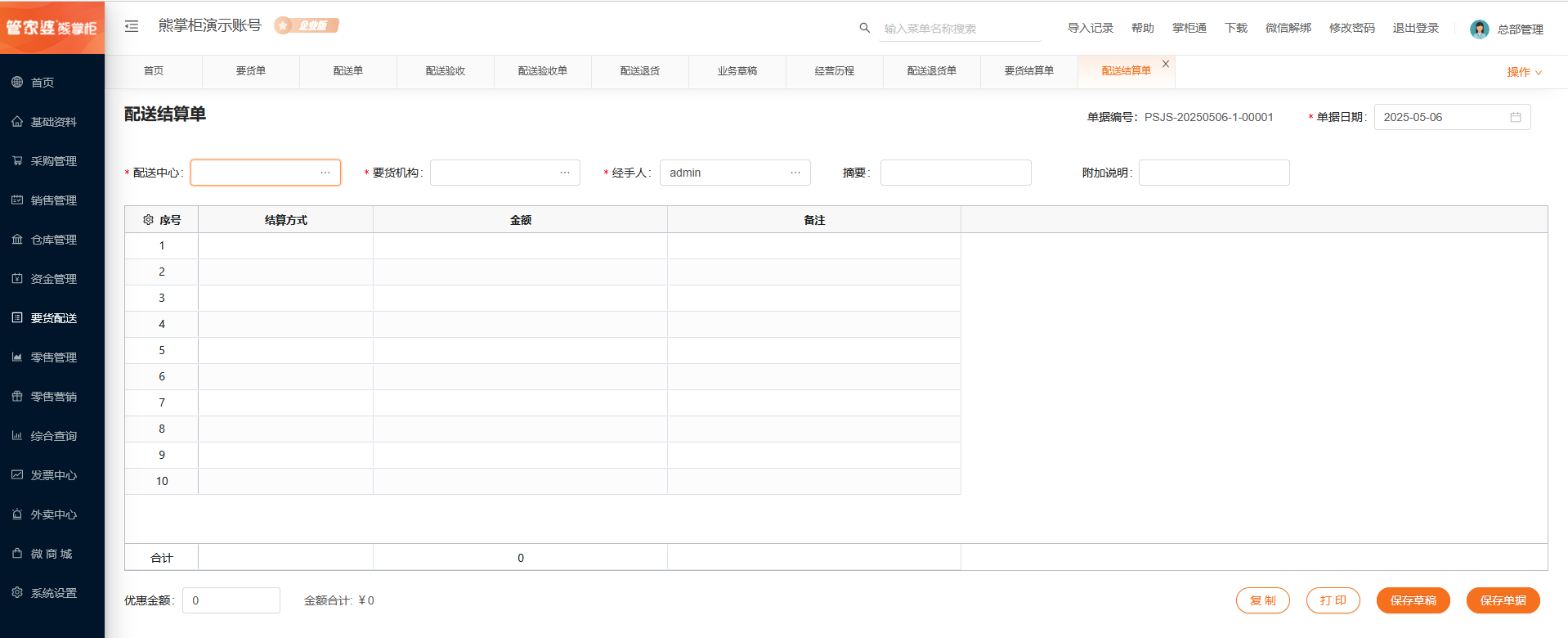Switch to the 业务草稿 tab
The height and width of the screenshot is (638, 1568).
(737, 71)
